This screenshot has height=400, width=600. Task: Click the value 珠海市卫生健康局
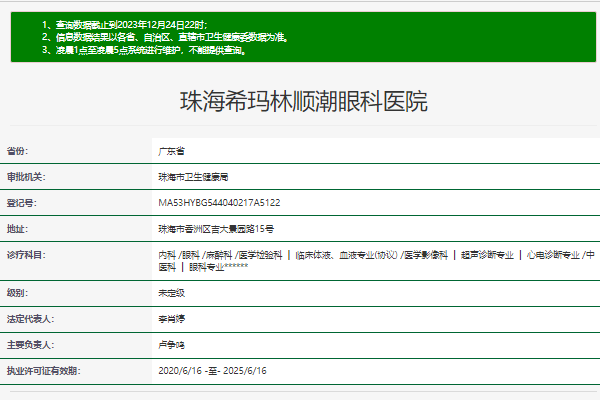pyautogui.click(x=193, y=177)
